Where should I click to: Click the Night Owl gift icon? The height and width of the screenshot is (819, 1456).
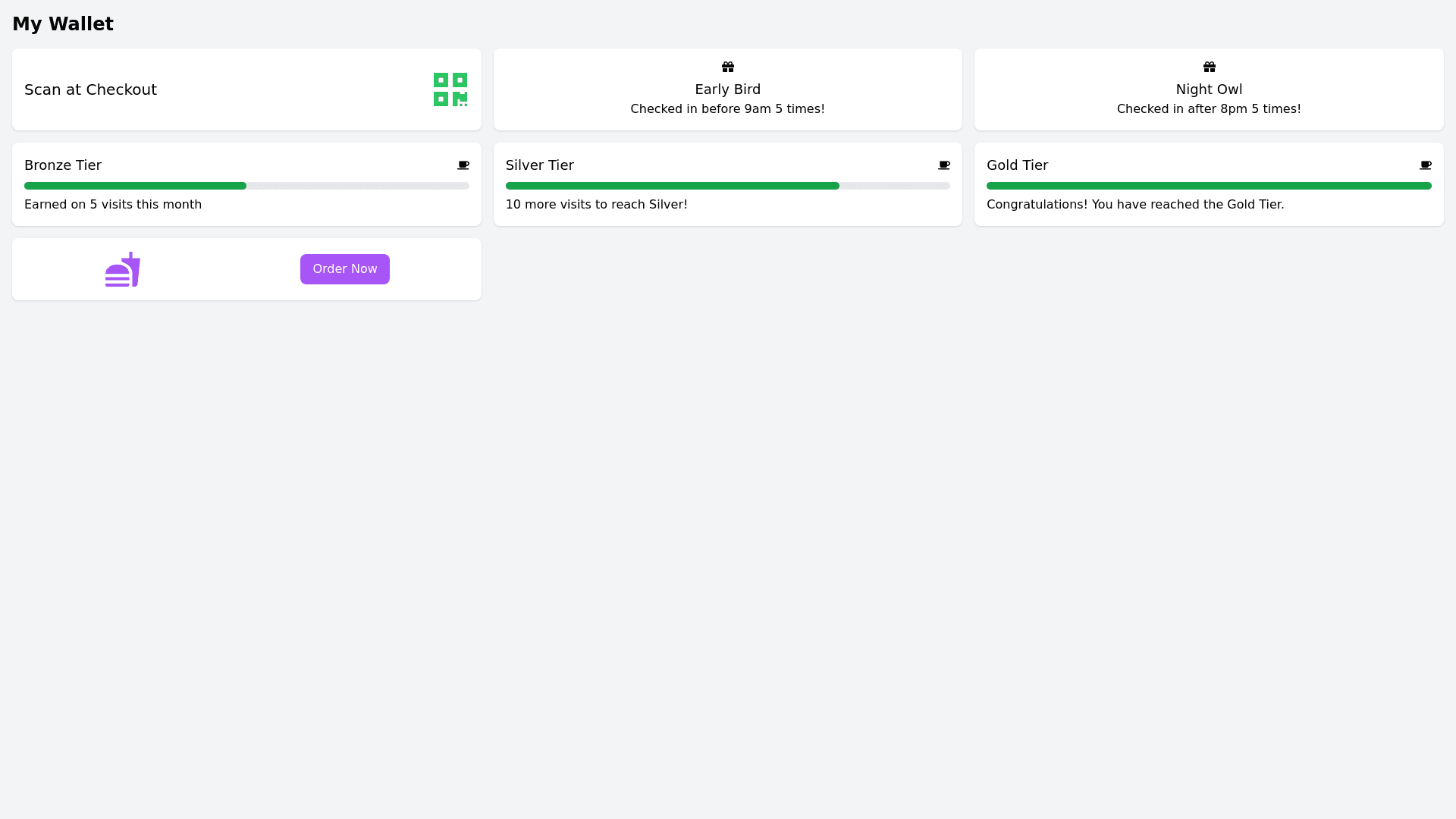click(x=1210, y=67)
